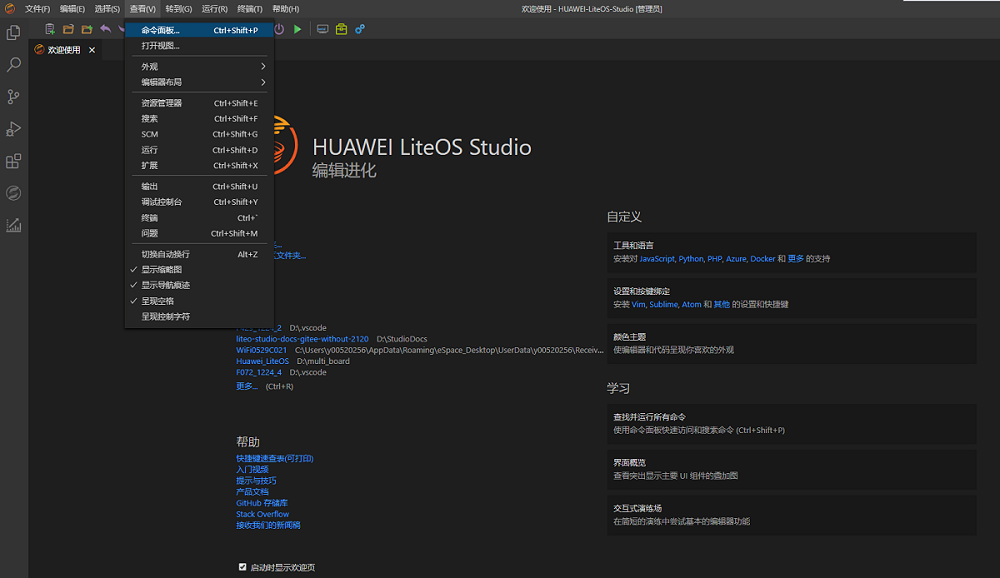
Task: Click the purple undo arrow icon
Action: [x=105, y=29]
